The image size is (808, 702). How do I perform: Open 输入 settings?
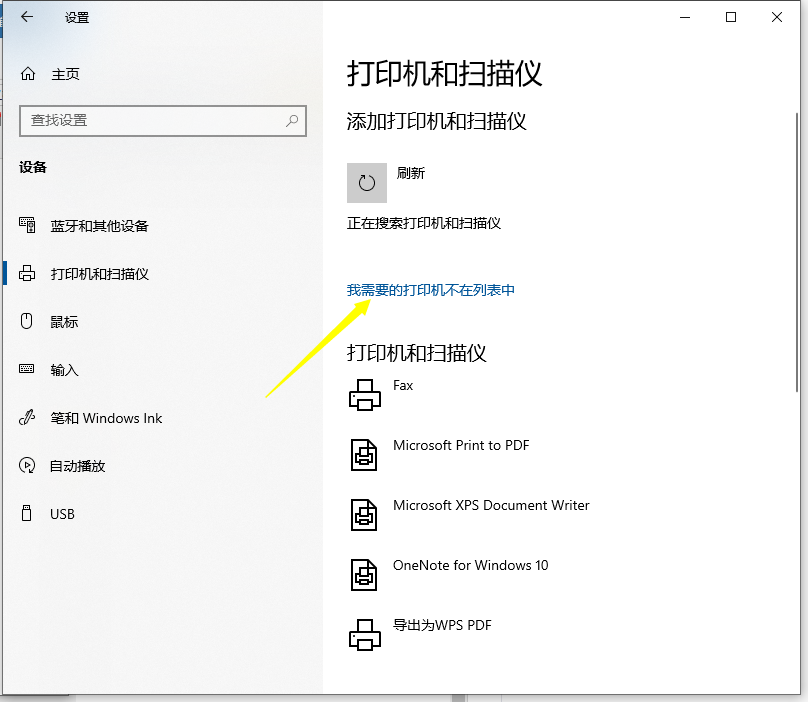pos(64,370)
